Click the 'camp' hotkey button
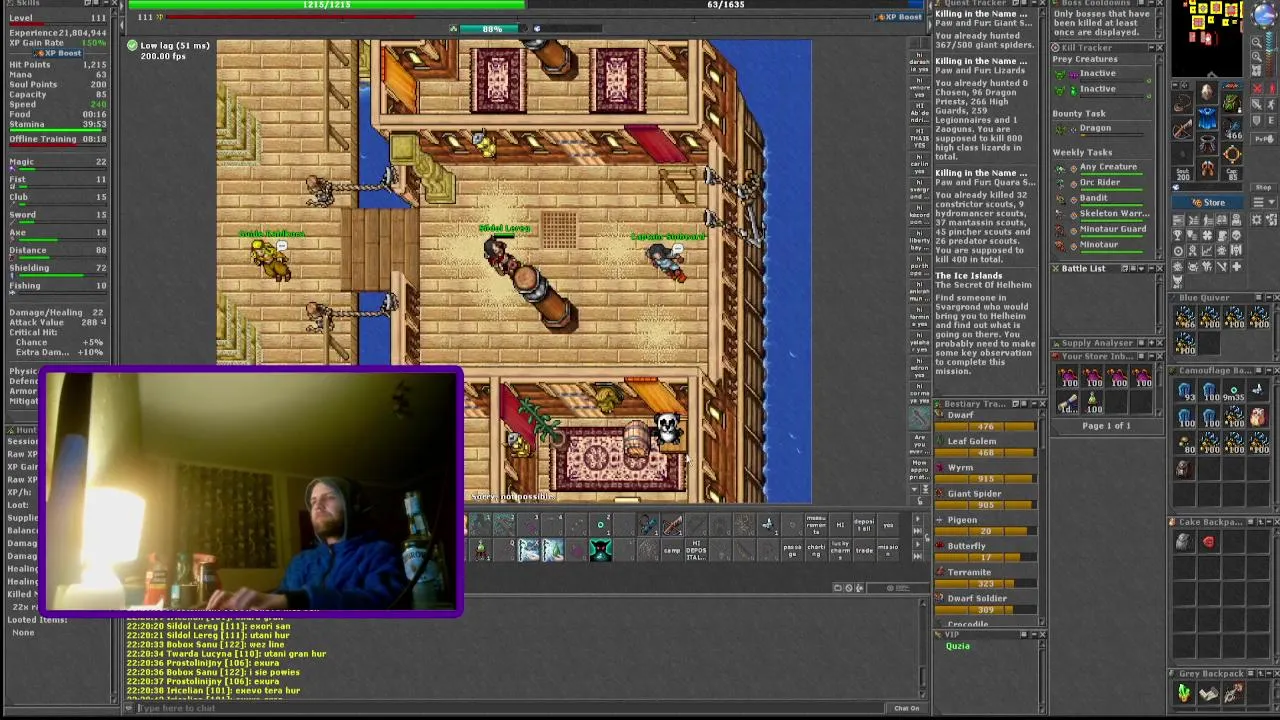This screenshot has height=720, width=1280. click(671, 550)
